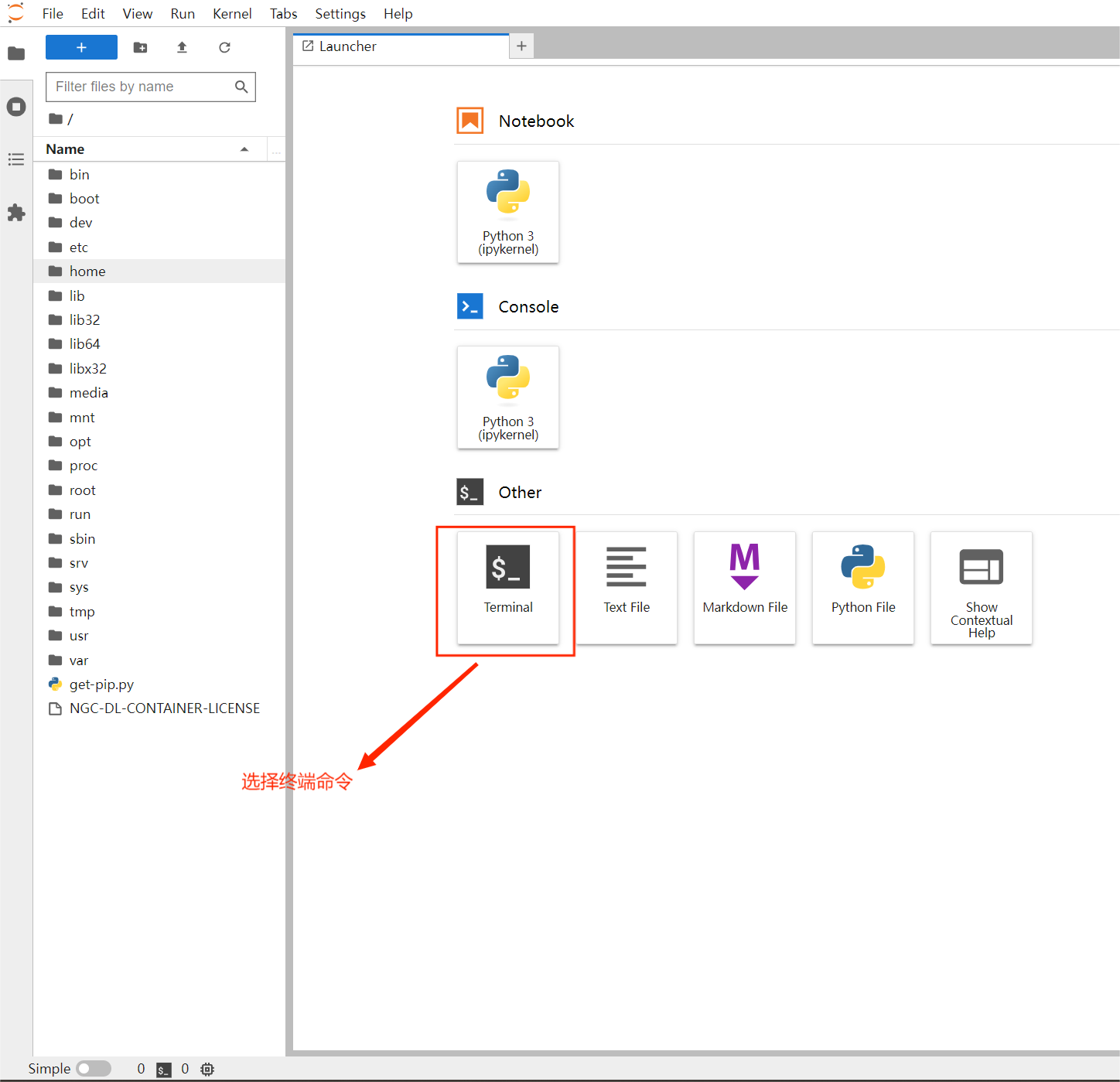Select the tmp folder

click(159, 612)
